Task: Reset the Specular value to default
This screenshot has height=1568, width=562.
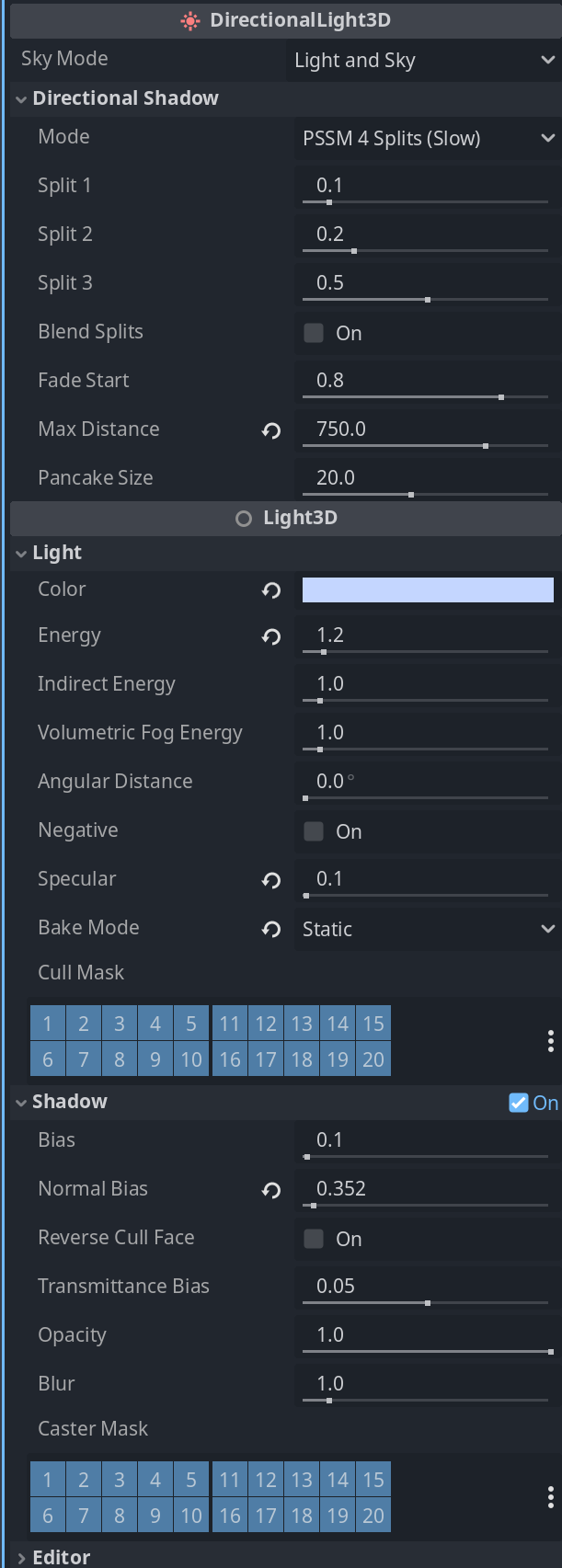Action: tap(271, 880)
